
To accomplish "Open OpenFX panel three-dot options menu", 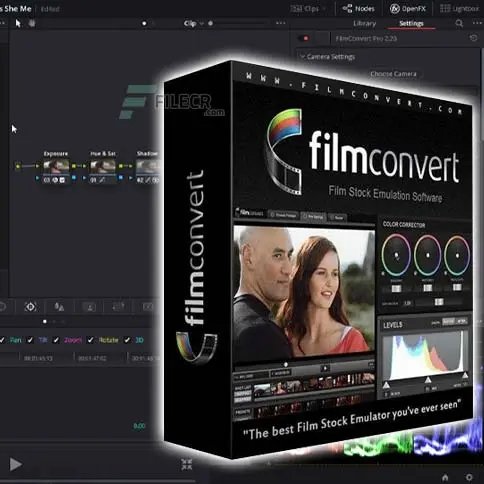I will pyautogui.click(x=477, y=23).
